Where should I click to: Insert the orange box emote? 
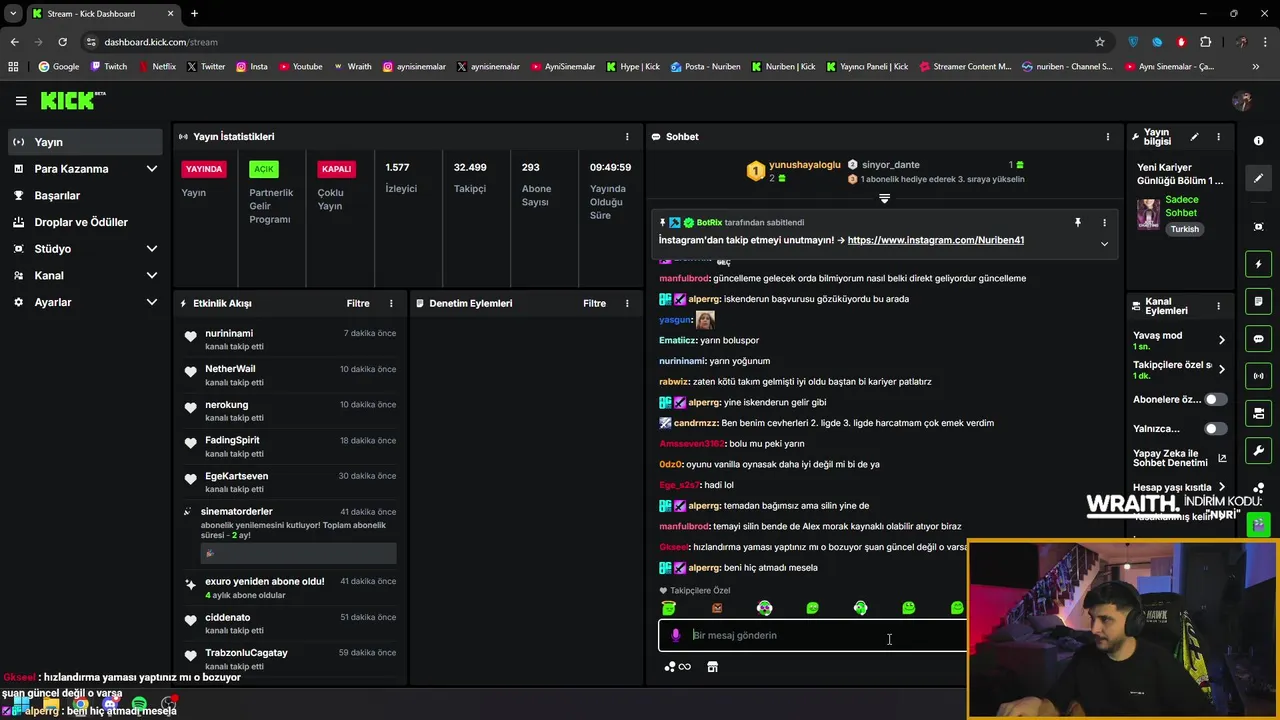click(x=716, y=608)
